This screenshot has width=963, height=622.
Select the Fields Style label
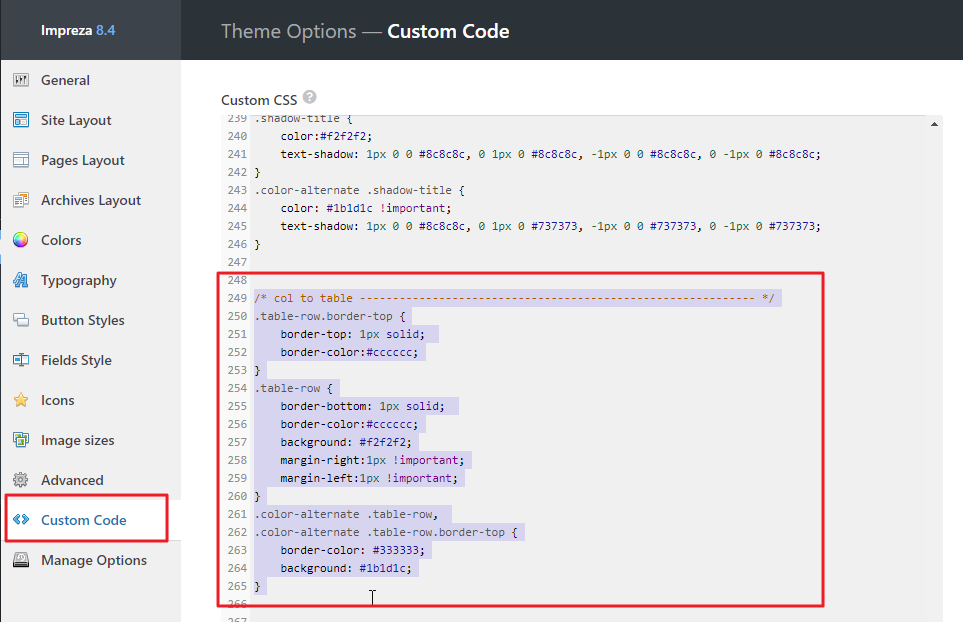tap(76, 360)
